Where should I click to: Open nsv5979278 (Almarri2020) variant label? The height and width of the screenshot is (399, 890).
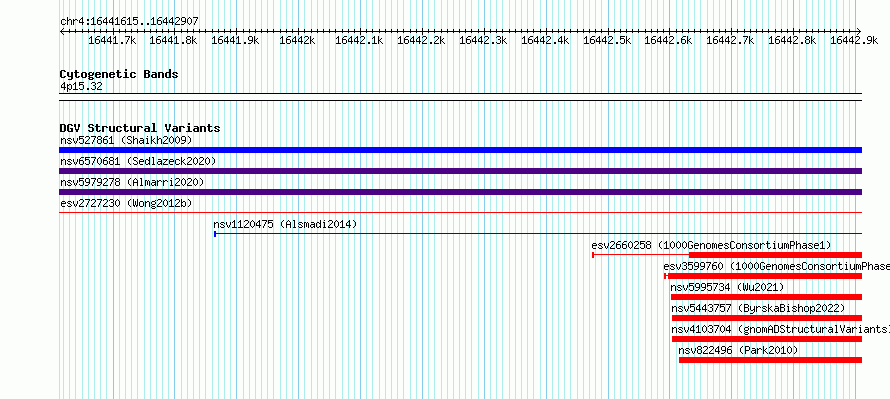(x=132, y=182)
